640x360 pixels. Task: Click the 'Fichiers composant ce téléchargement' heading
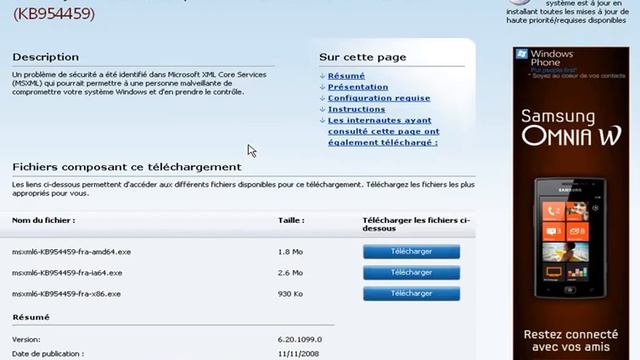click(127, 167)
